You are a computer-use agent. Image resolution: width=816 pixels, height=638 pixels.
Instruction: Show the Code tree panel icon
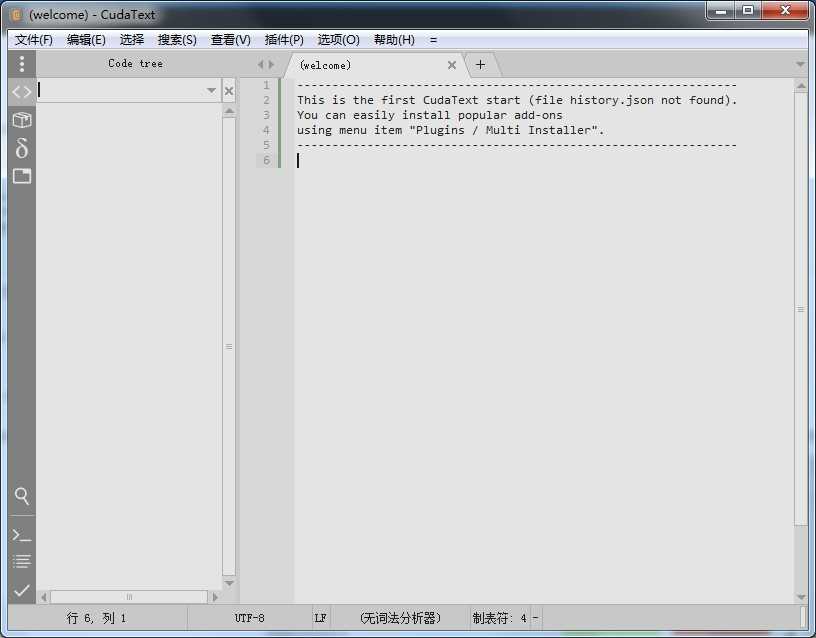(21, 92)
